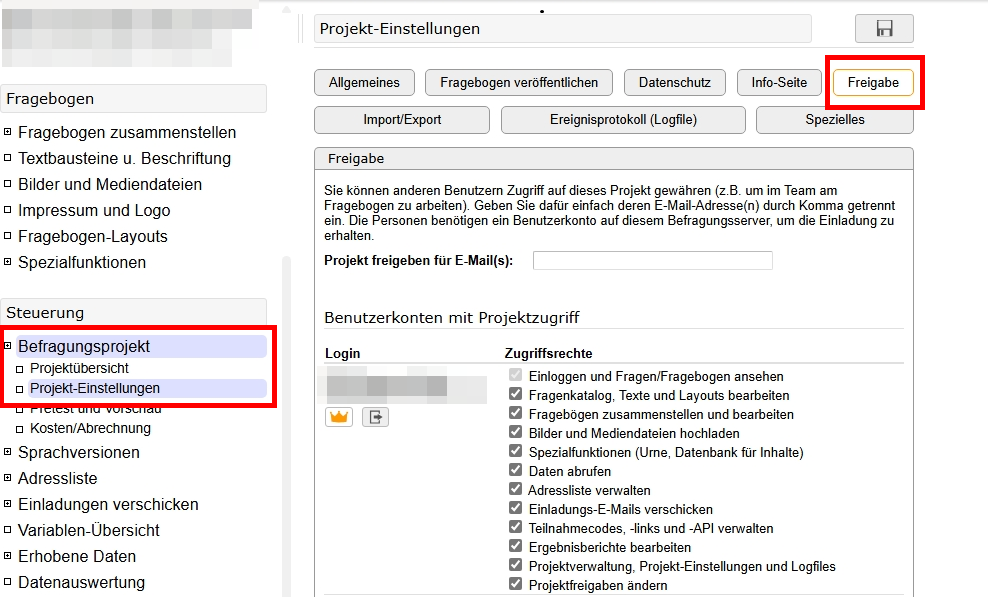Image resolution: width=988 pixels, height=597 pixels.
Task: Switch to the Freigabe tab
Action: (x=873, y=82)
